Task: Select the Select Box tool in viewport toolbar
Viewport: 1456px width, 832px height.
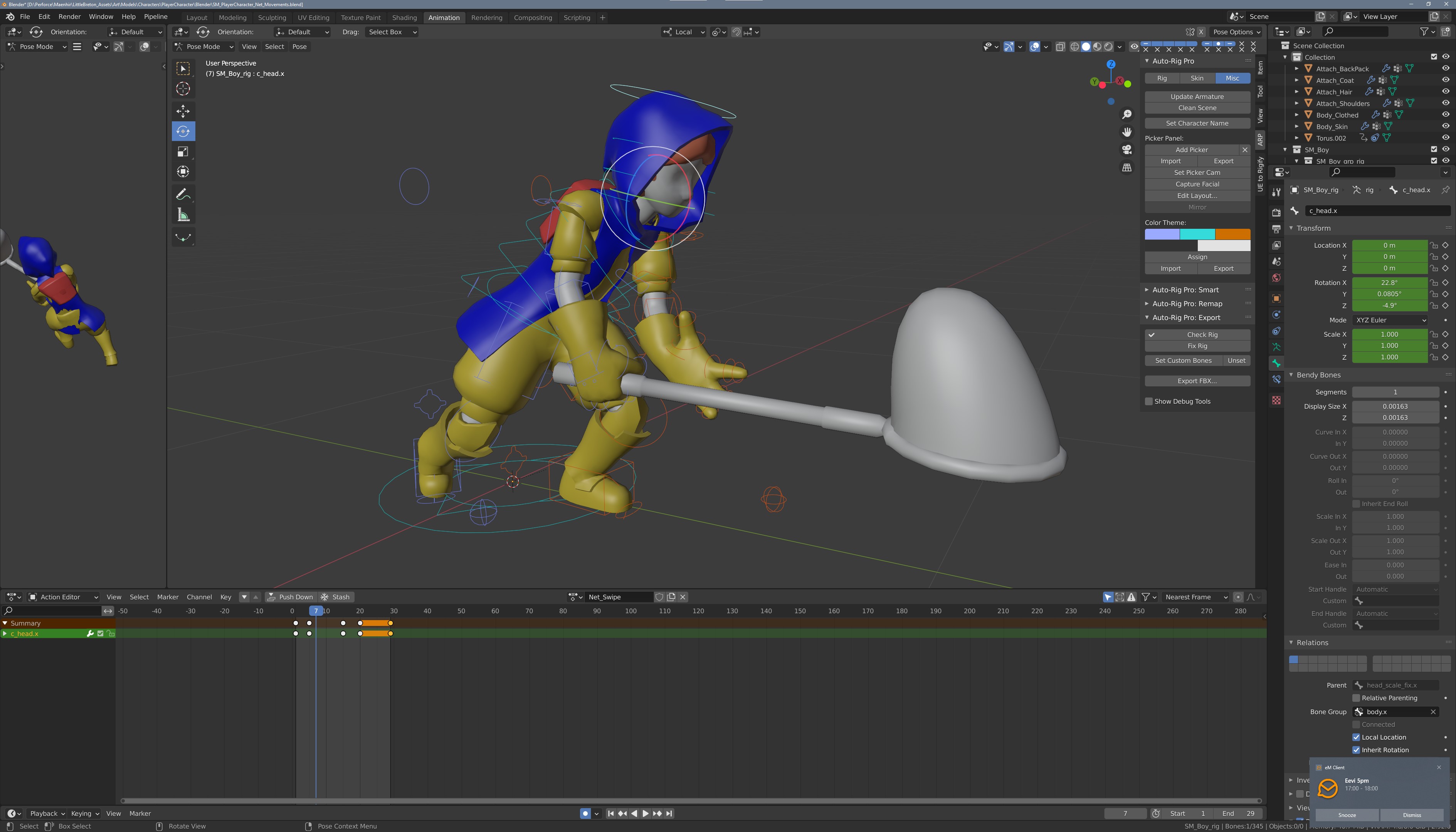Action: [x=183, y=69]
